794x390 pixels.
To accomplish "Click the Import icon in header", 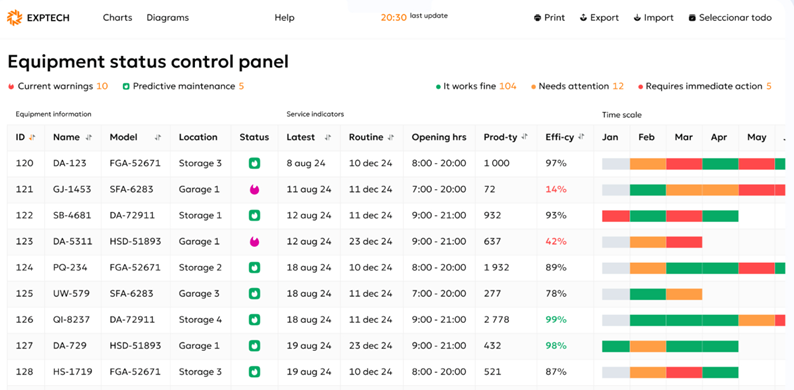I will point(637,18).
